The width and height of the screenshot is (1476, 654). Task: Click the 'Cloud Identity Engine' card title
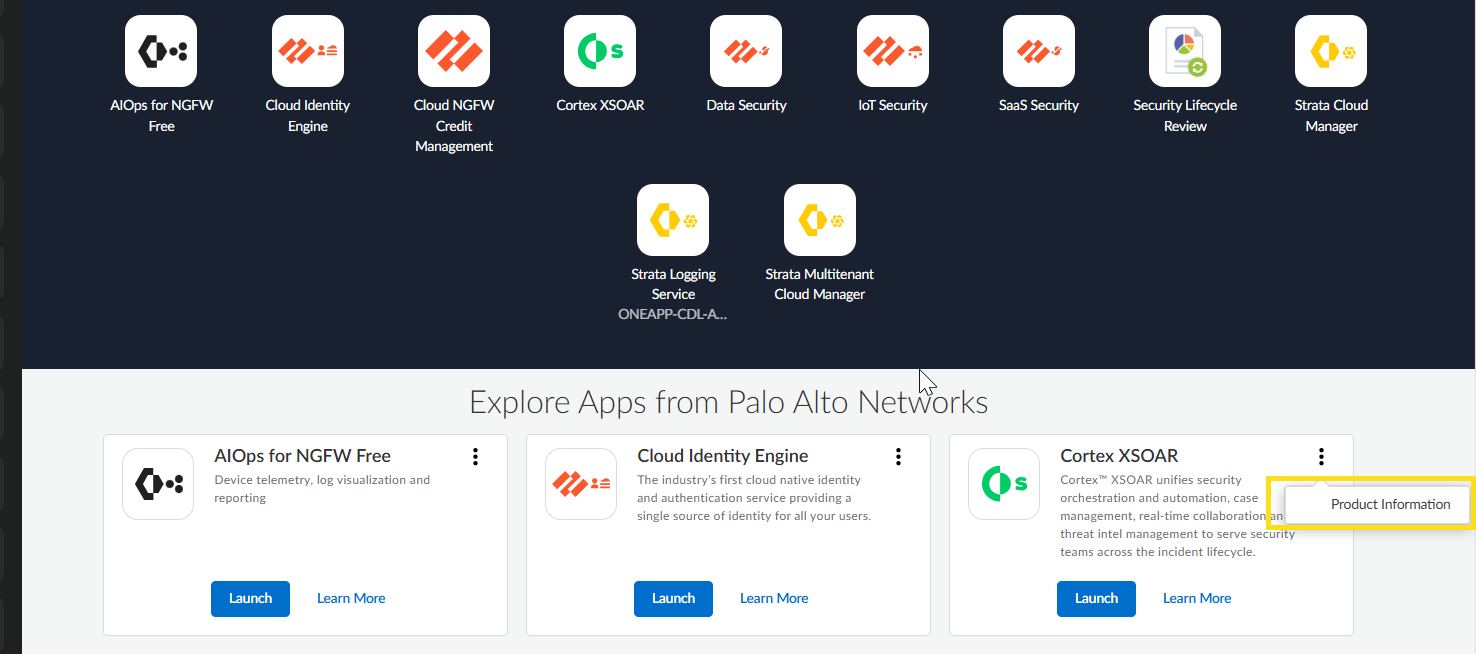pyautogui.click(x=723, y=456)
